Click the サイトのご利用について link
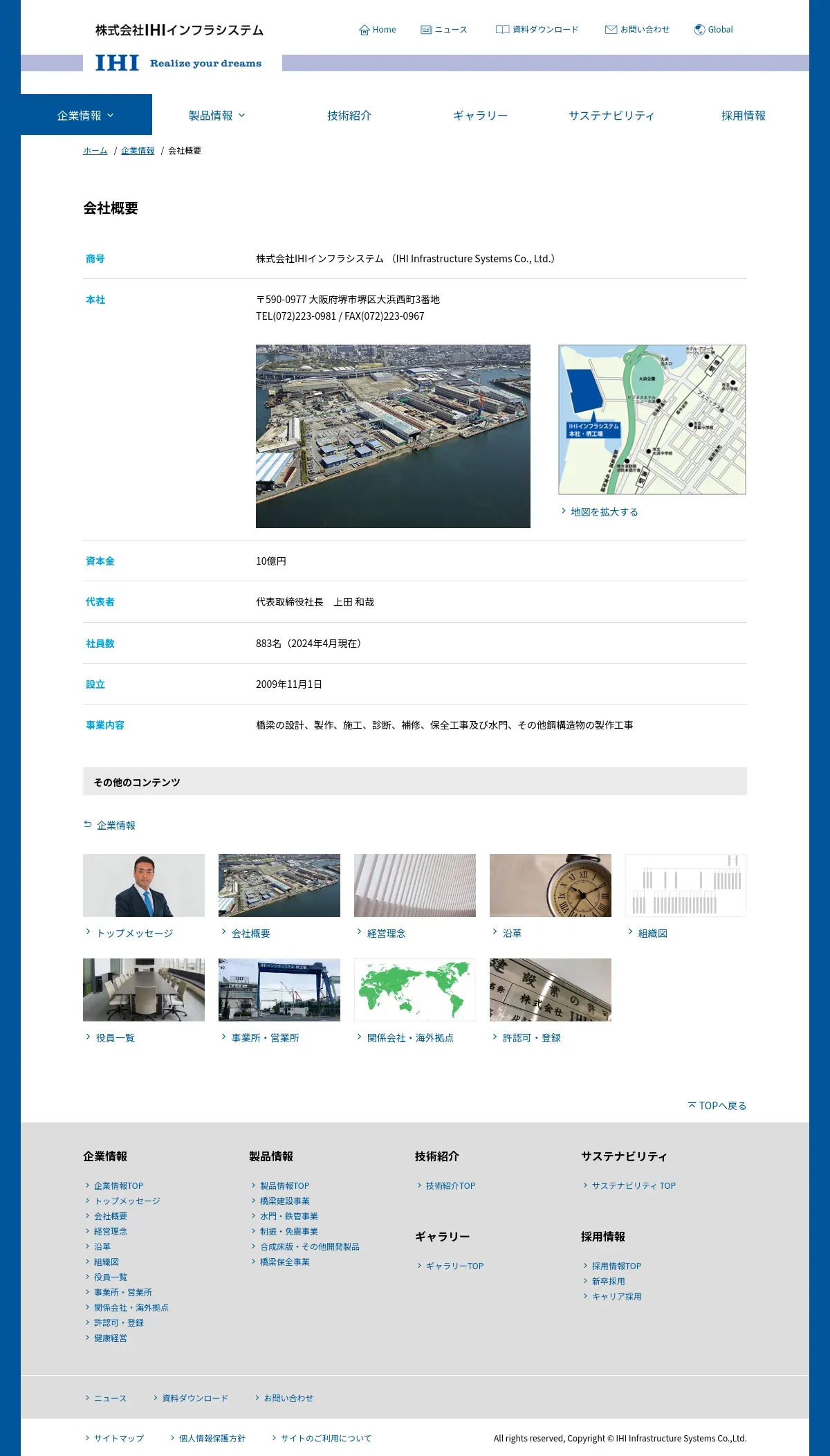The height and width of the screenshot is (1456, 830). (x=326, y=1438)
